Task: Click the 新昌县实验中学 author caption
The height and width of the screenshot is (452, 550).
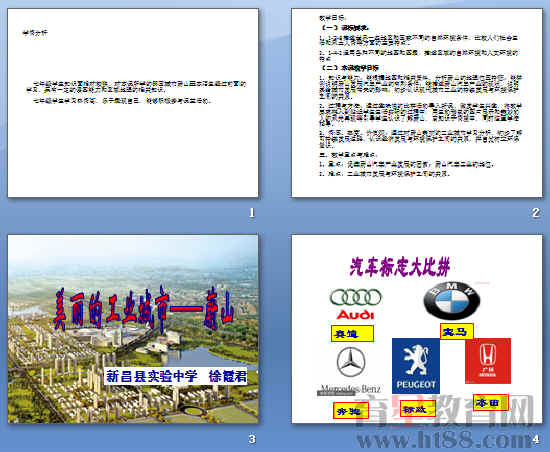Action: click(x=176, y=376)
